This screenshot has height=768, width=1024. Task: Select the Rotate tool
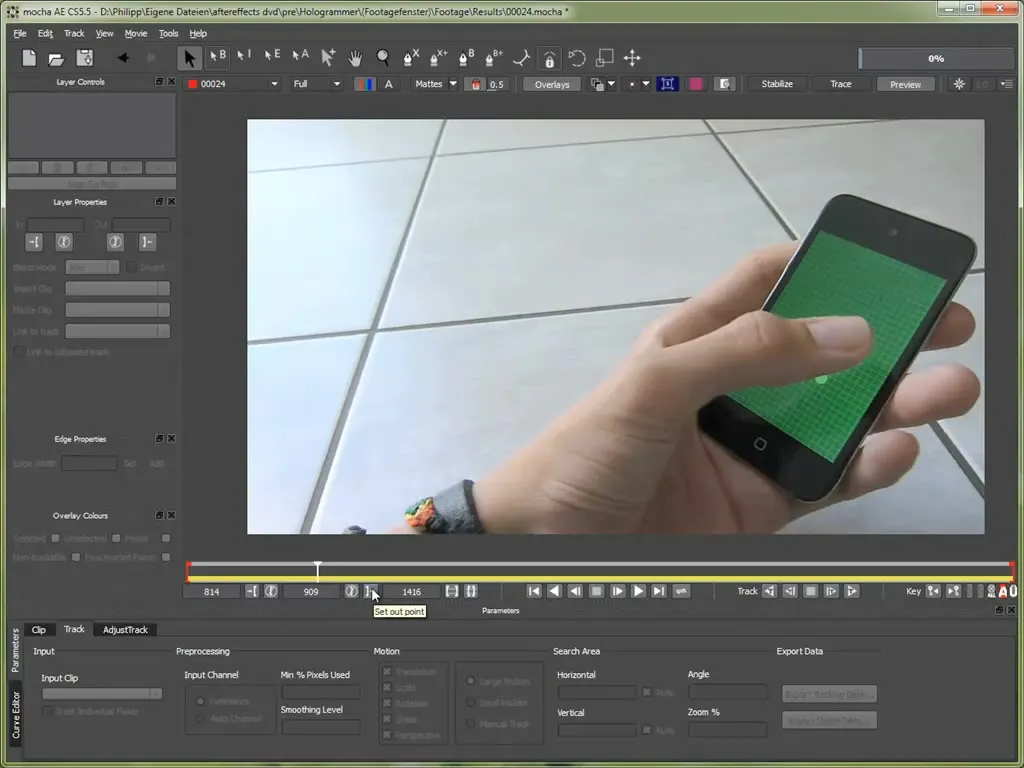[x=577, y=58]
